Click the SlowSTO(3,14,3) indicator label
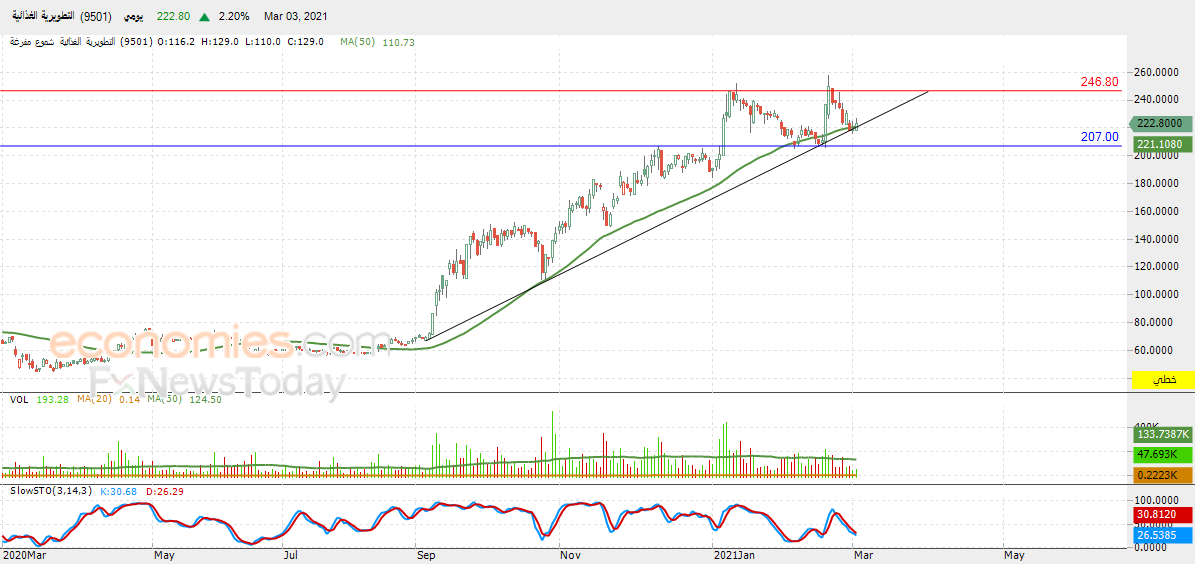 50,491
